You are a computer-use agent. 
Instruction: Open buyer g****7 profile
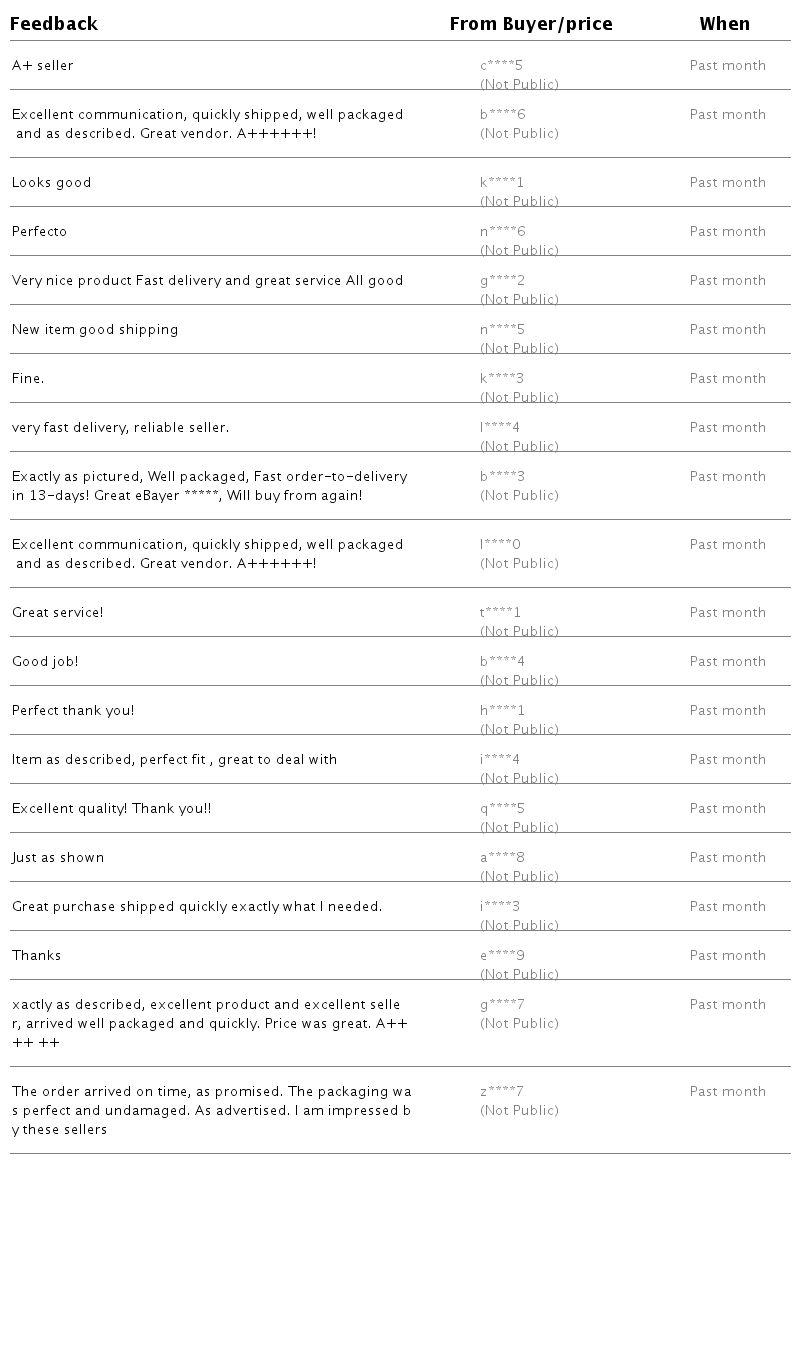[x=503, y=1005]
